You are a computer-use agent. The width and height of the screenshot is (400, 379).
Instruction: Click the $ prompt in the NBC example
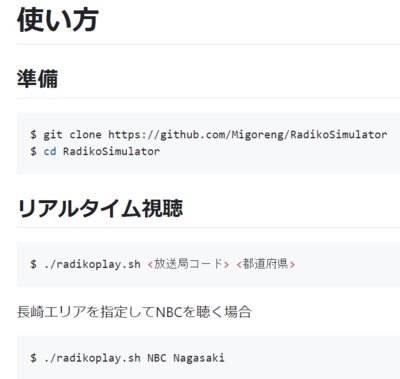(x=33, y=358)
